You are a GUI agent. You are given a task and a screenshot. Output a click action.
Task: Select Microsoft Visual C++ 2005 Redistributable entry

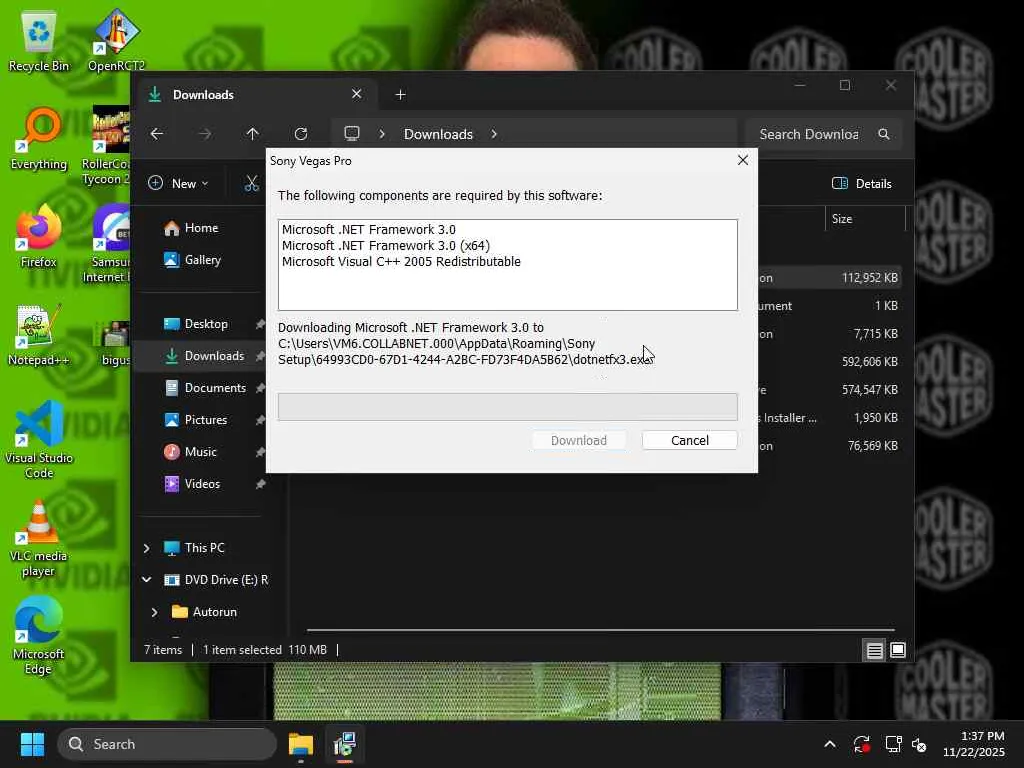[x=401, y=261]
